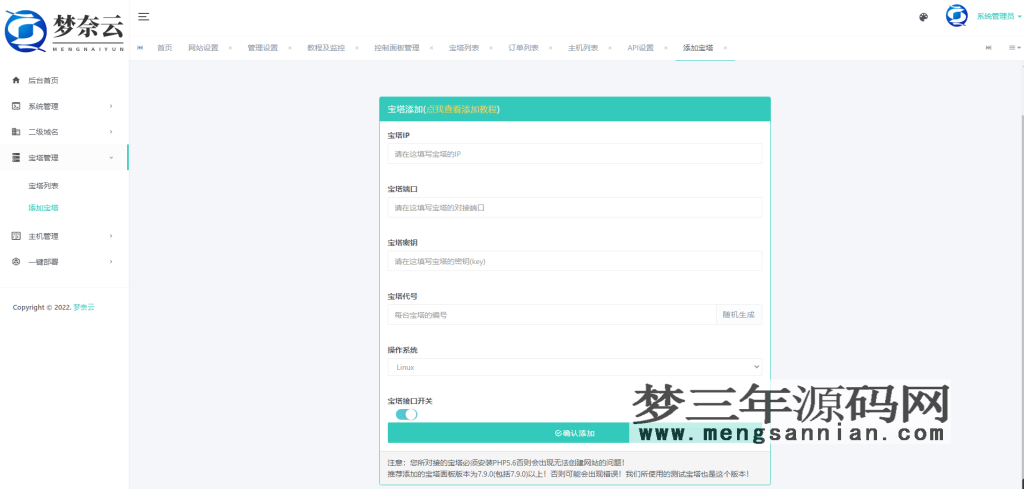Switch to the 网站设置 tab
Screen dimensions: 1024x489
(203, 48)
